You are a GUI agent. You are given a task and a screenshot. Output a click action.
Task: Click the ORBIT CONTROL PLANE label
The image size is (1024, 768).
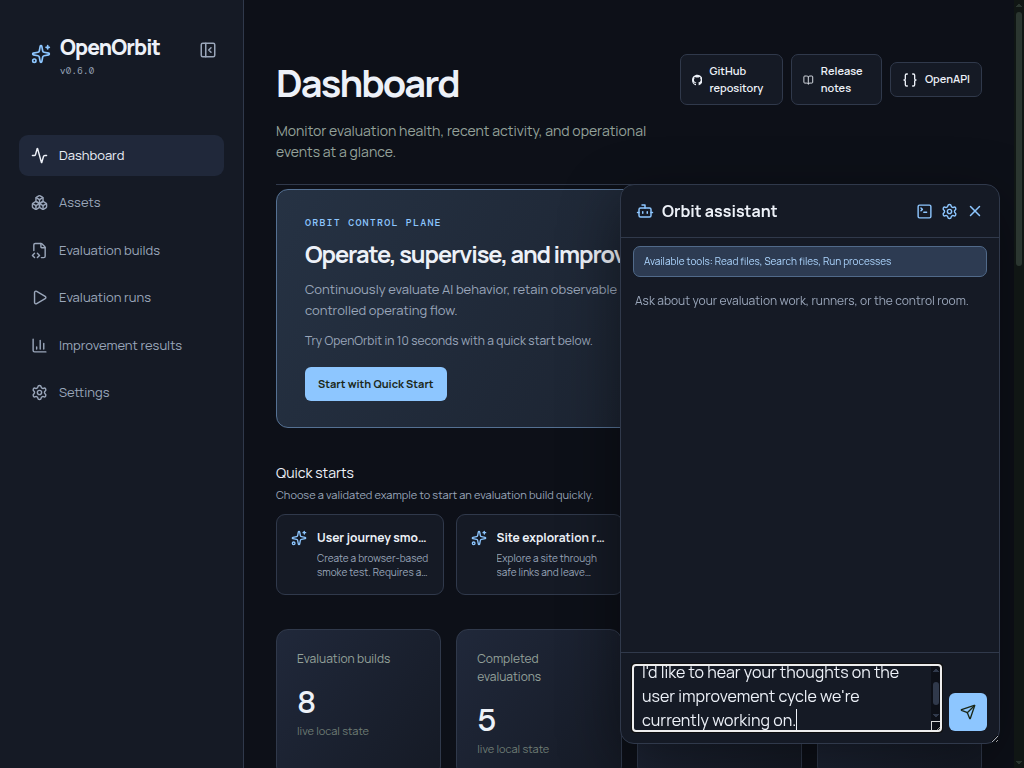click(x=373, y=223)
